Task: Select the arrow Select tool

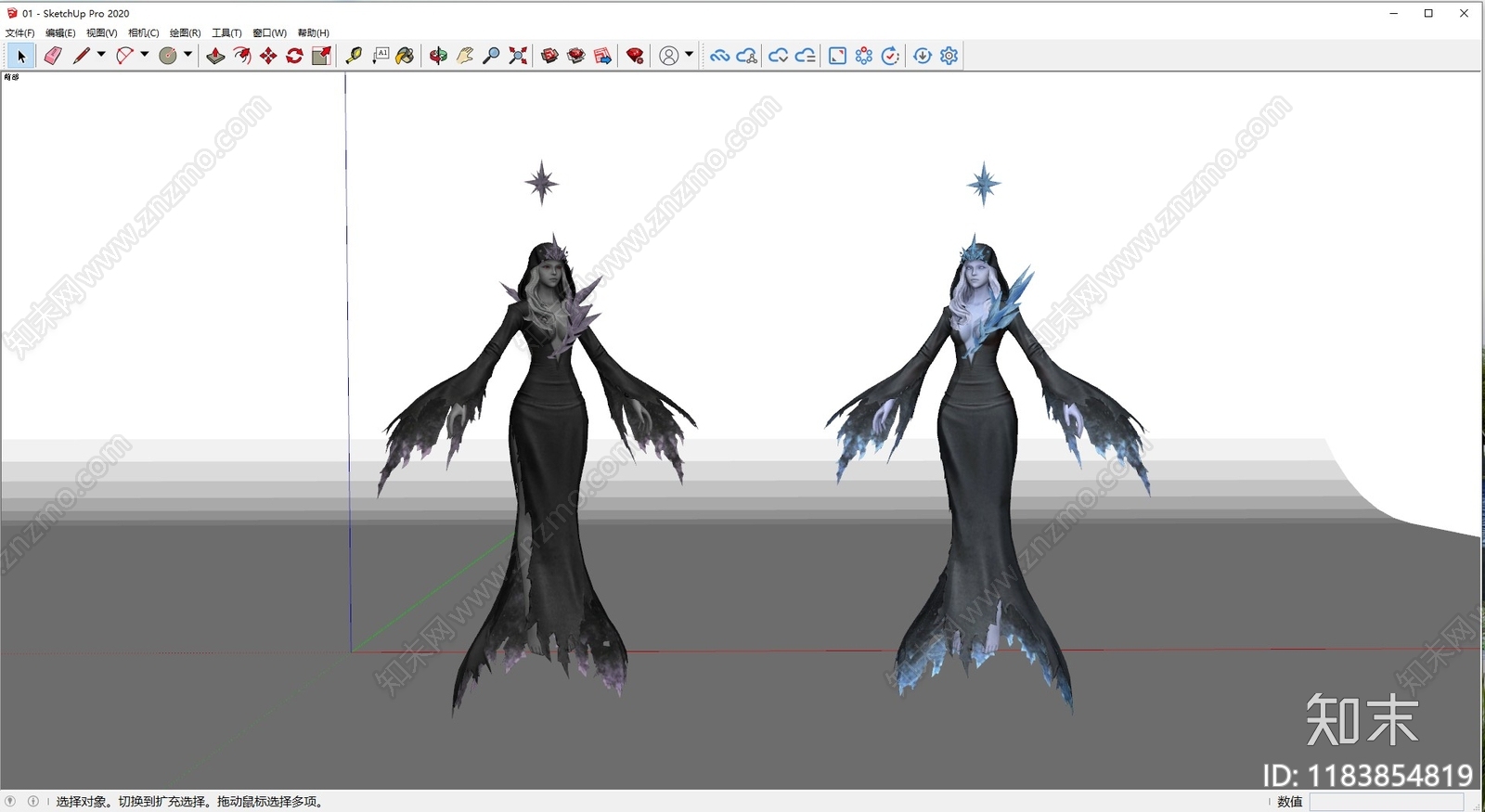Action: (x=20, y=56)
